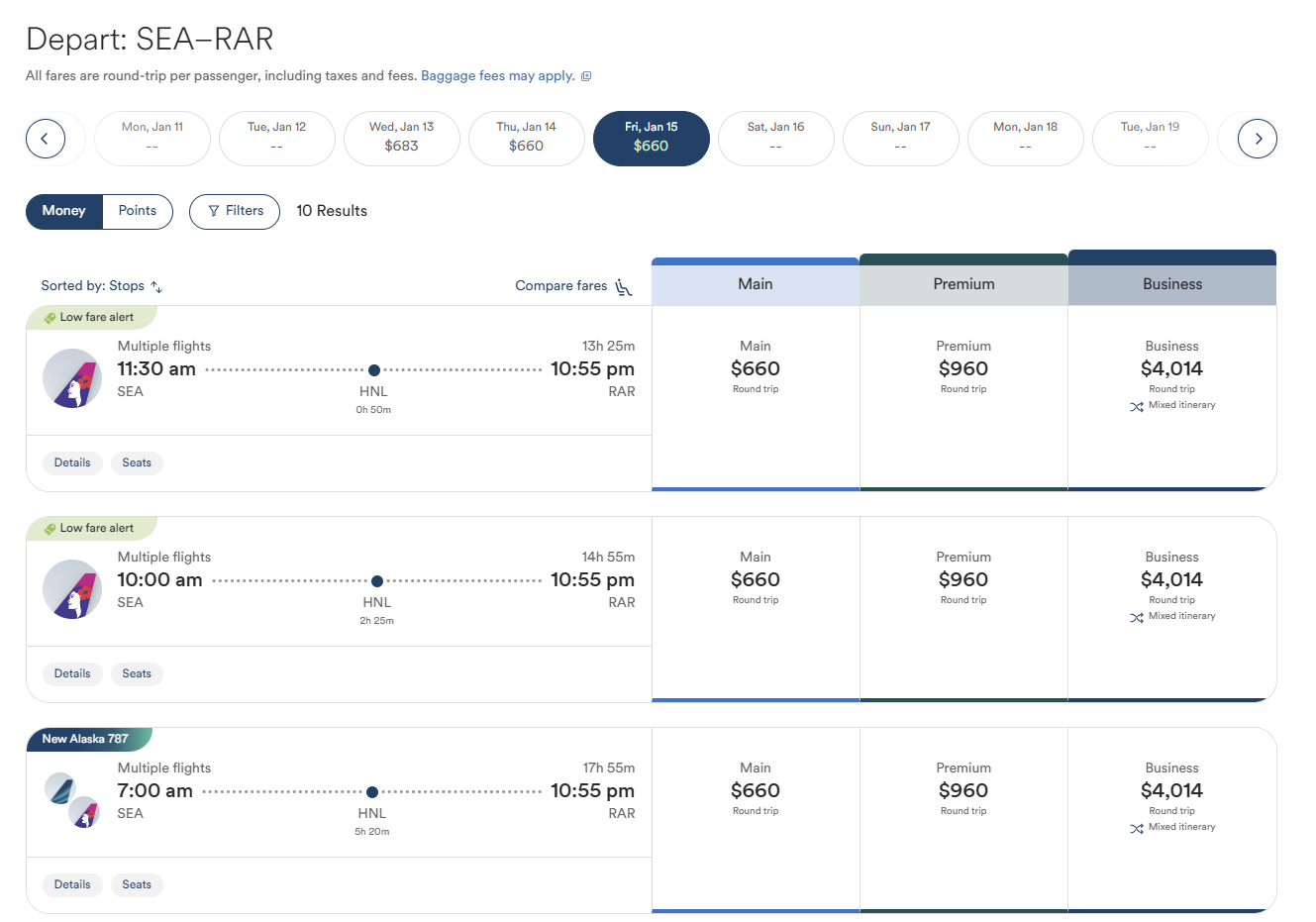Open the Filters button
Screen dimensions: 1316x922
coord(235,211)
